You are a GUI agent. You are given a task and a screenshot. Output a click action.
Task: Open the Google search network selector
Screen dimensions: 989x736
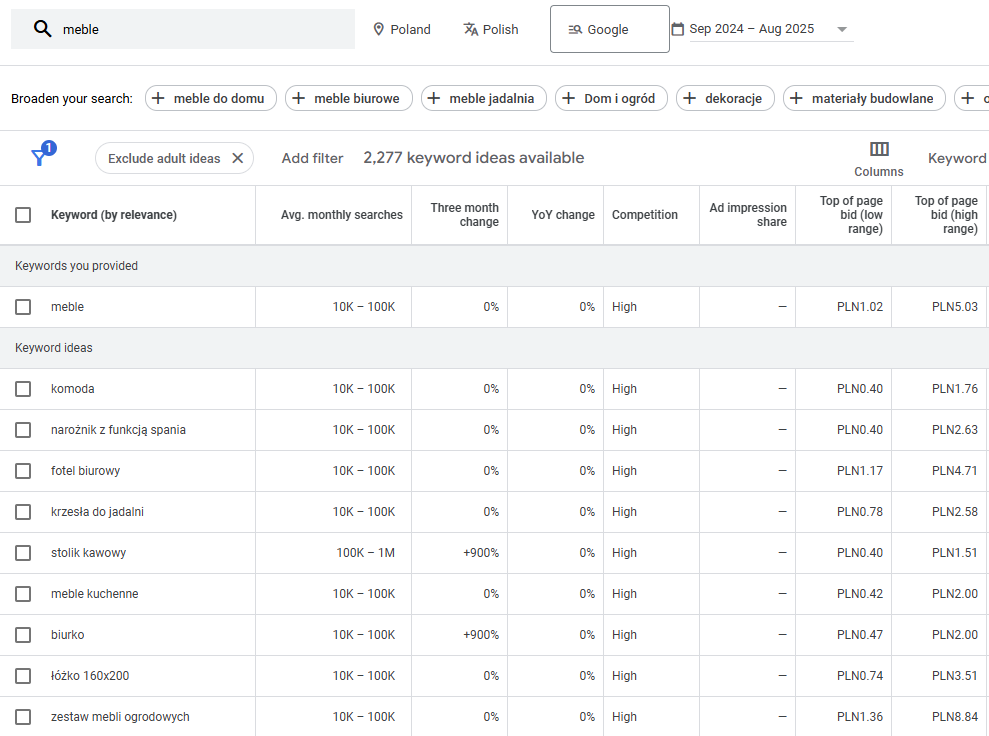coord(609,29)
